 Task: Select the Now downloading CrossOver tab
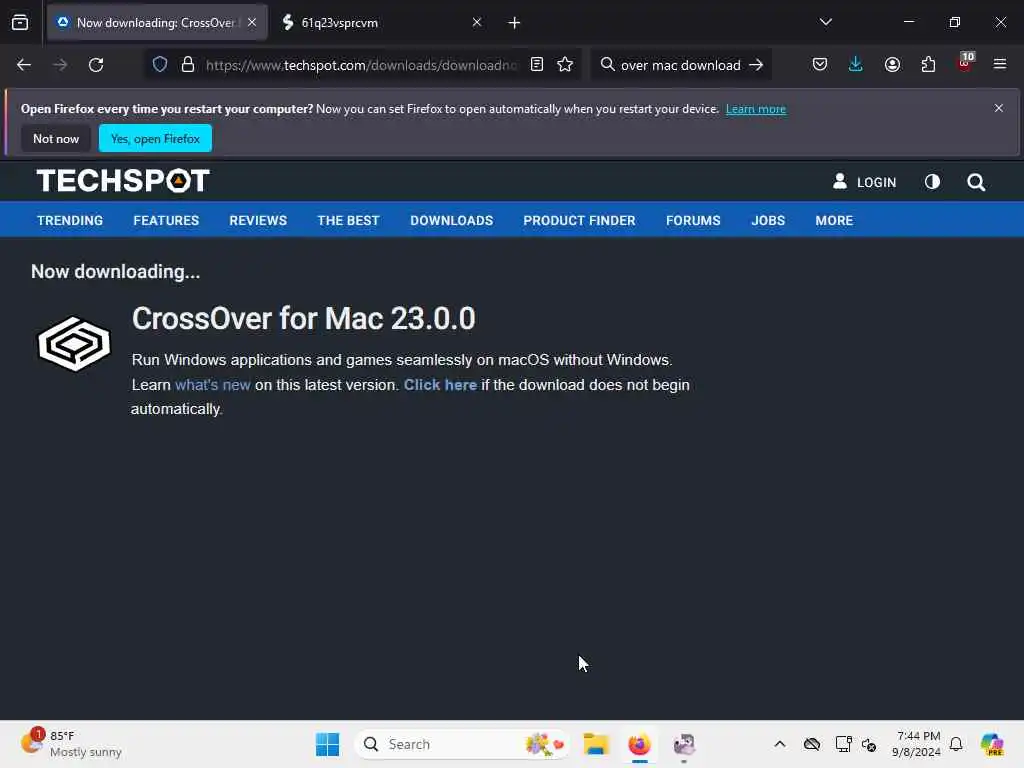[157, 23]
